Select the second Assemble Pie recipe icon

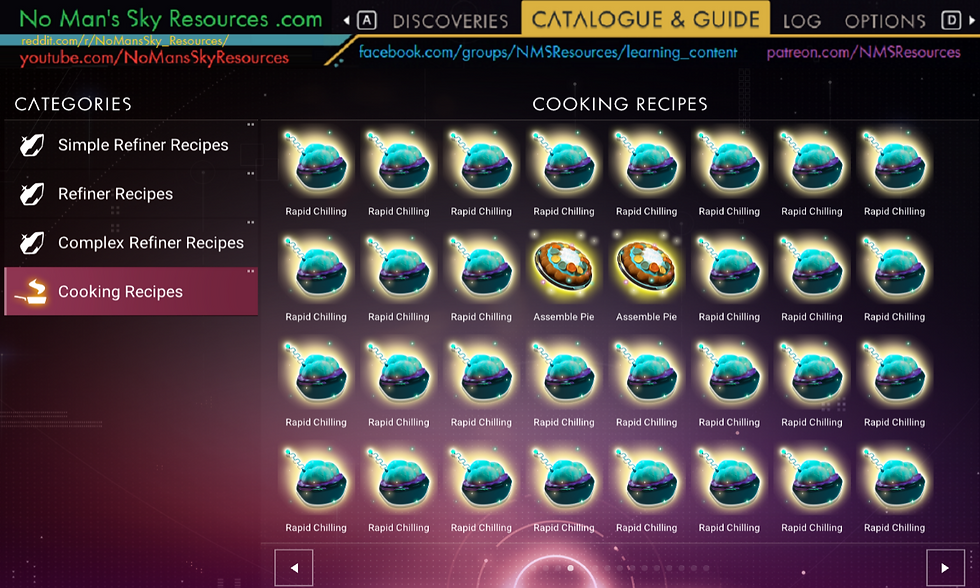647,266
